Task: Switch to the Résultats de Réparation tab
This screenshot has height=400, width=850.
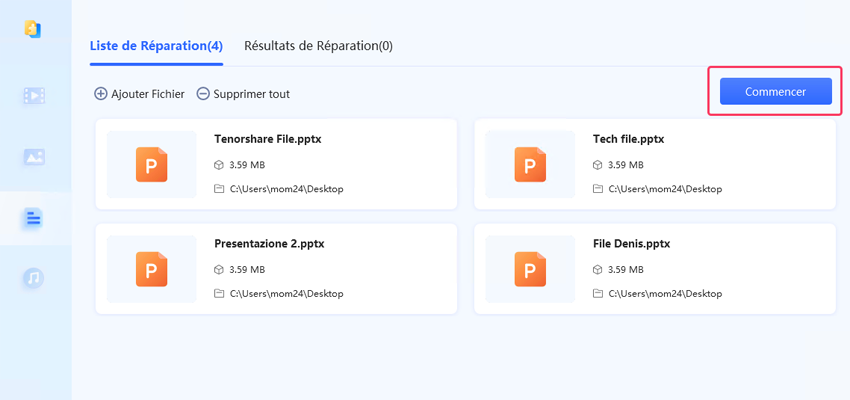Action: point(318,46)
